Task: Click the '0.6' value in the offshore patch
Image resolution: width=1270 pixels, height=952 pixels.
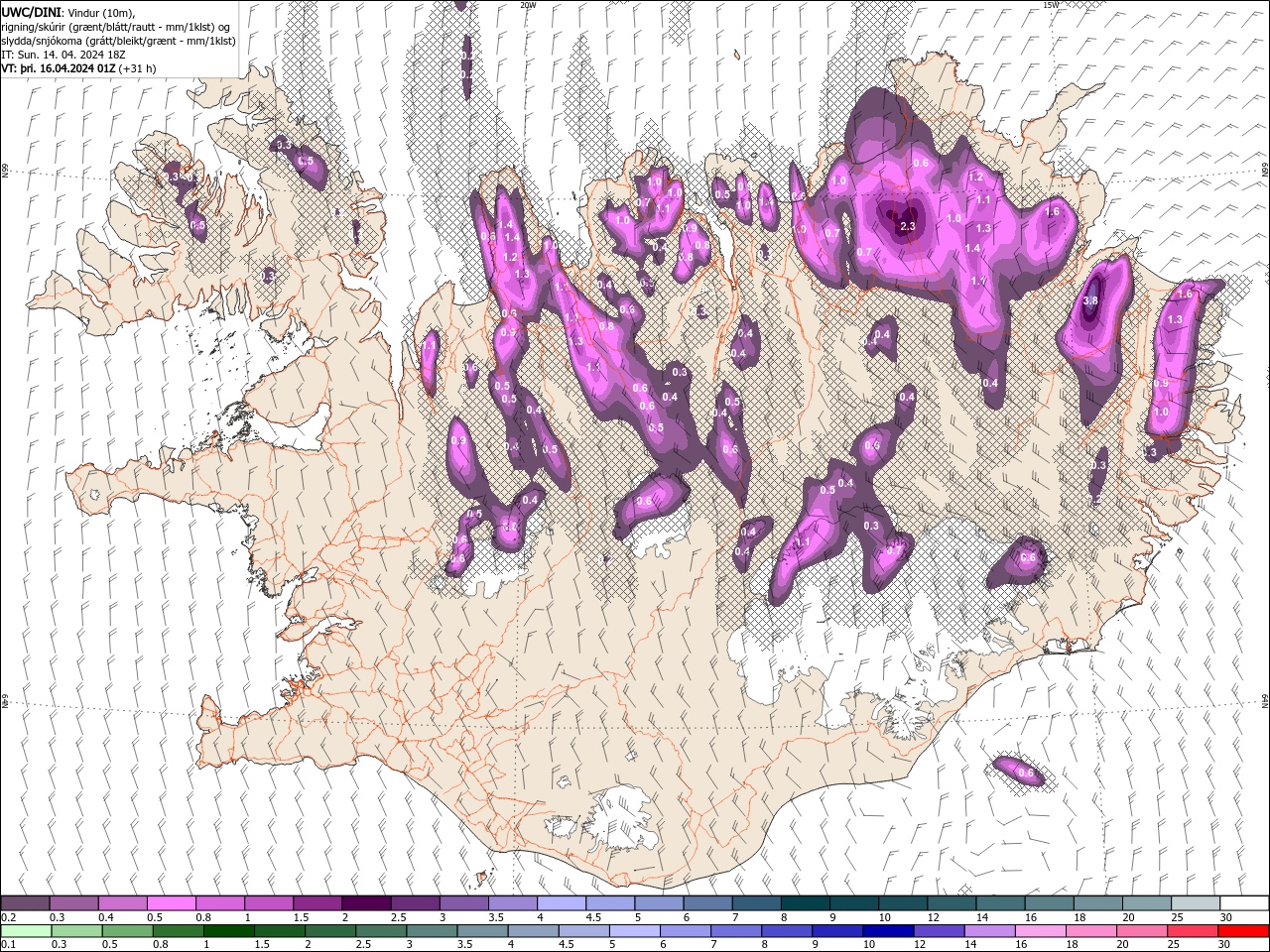Action: click(1026, 773)
